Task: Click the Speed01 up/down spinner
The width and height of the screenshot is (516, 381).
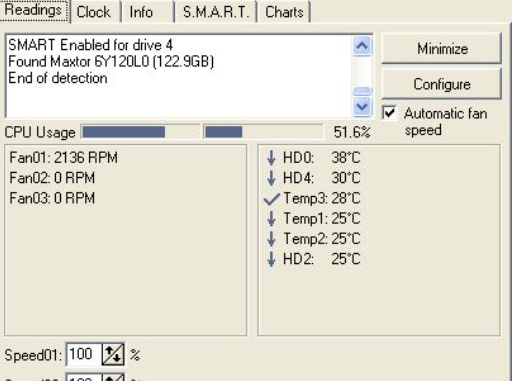Action: (113, 354)
